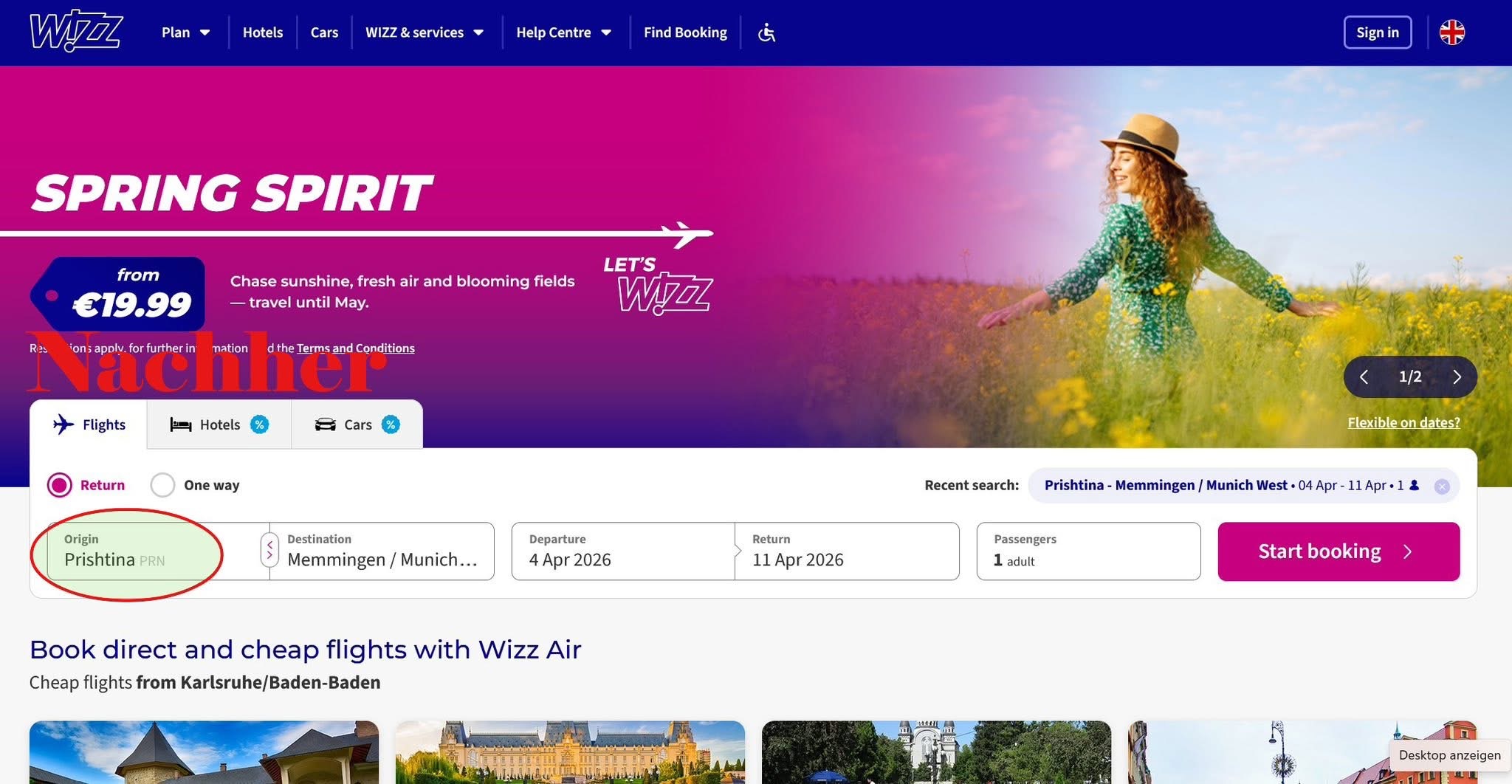
Task: Go to previous banner slide with left arrow
Action: [x=1365, y=376]
